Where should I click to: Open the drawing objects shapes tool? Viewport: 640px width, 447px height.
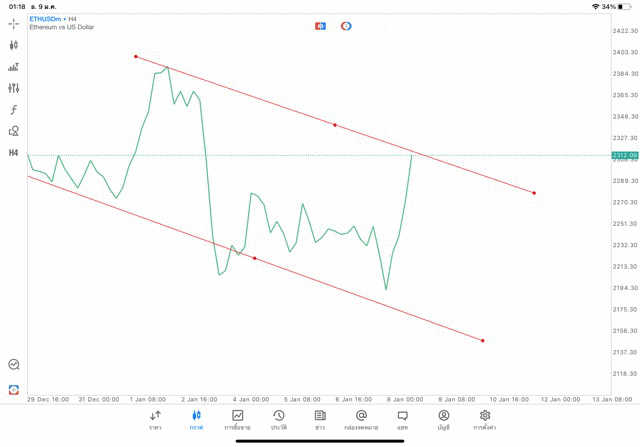[x=14, y=131]
